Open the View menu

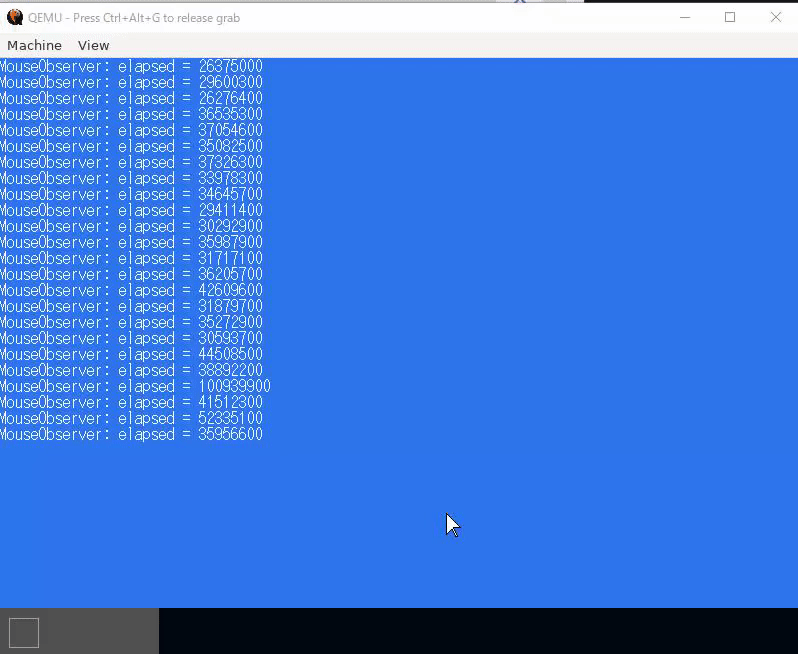[94, 45]
